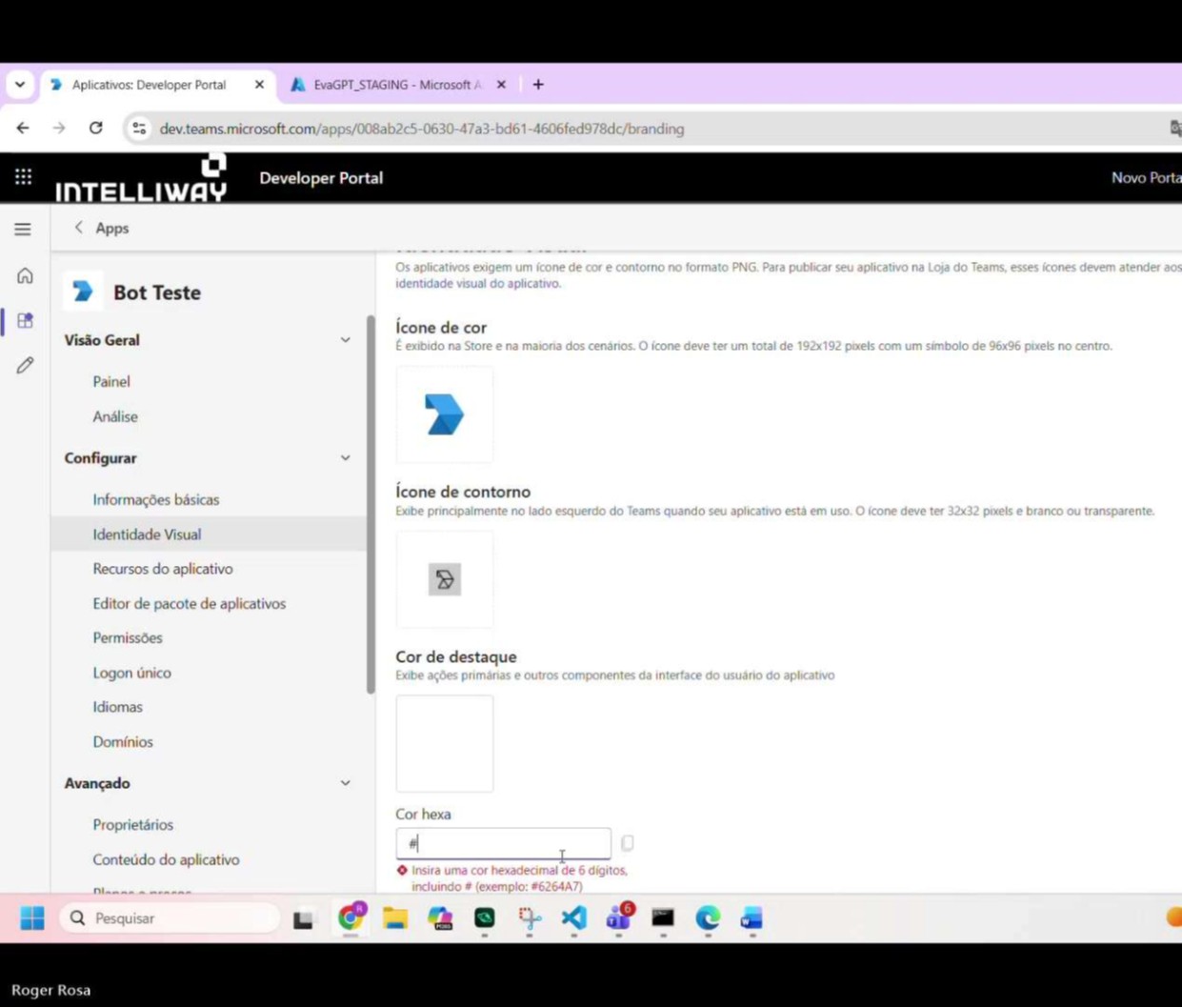
Task: Open Visual Studio Code from the taskbar
Action: 573,918
